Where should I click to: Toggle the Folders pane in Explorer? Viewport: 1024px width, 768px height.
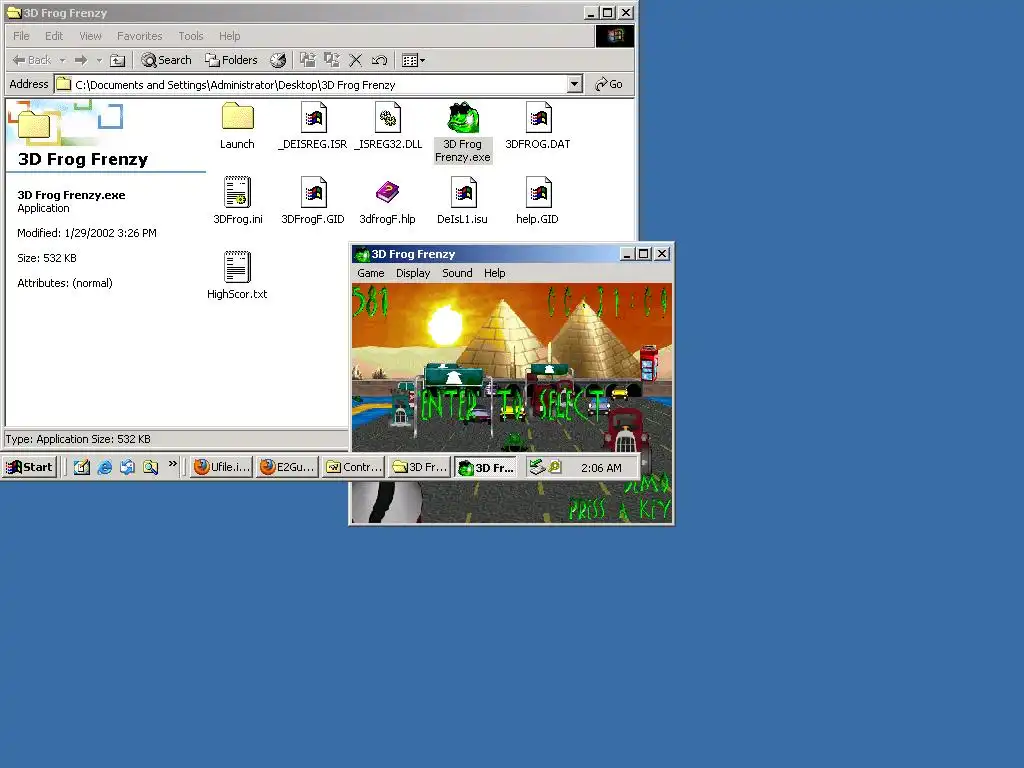(x=231, y=60)
